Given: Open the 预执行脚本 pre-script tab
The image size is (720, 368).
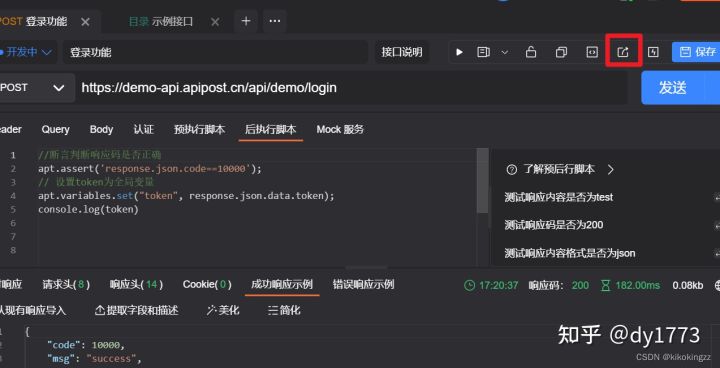Looking at the screenshot, I should click(199, 130).
